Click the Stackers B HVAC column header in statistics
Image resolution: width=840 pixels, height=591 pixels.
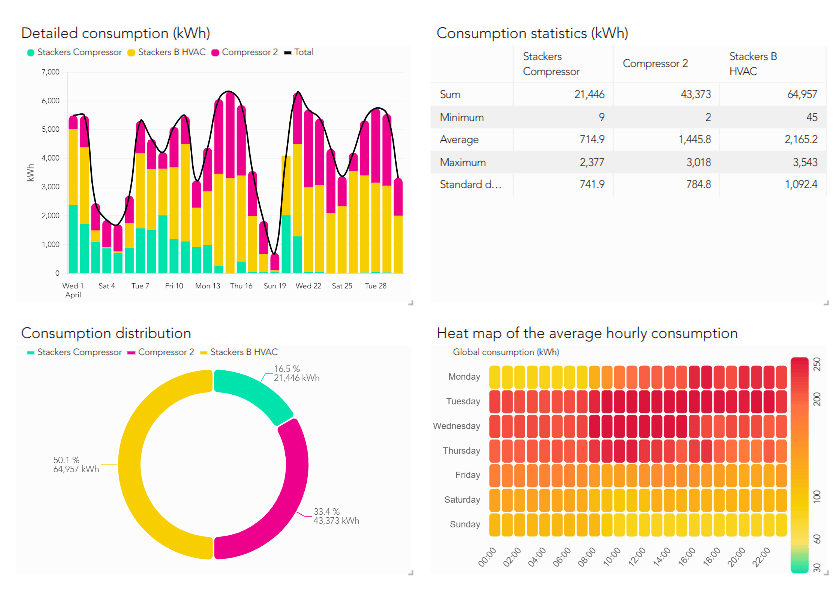click(x=773, y=64)
